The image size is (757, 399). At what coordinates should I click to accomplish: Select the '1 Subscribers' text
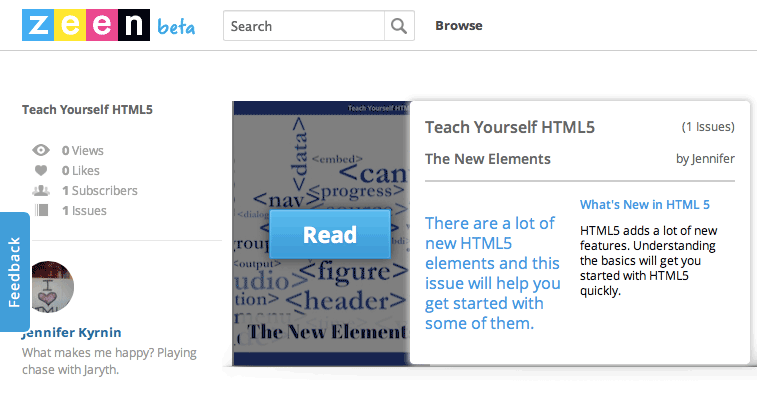[x=100, y=191]
